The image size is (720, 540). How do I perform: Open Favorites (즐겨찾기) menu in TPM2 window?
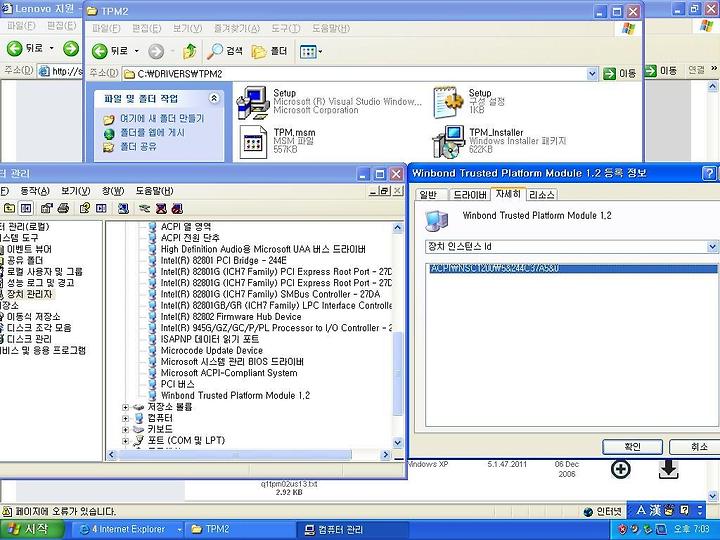pos(236,28)
